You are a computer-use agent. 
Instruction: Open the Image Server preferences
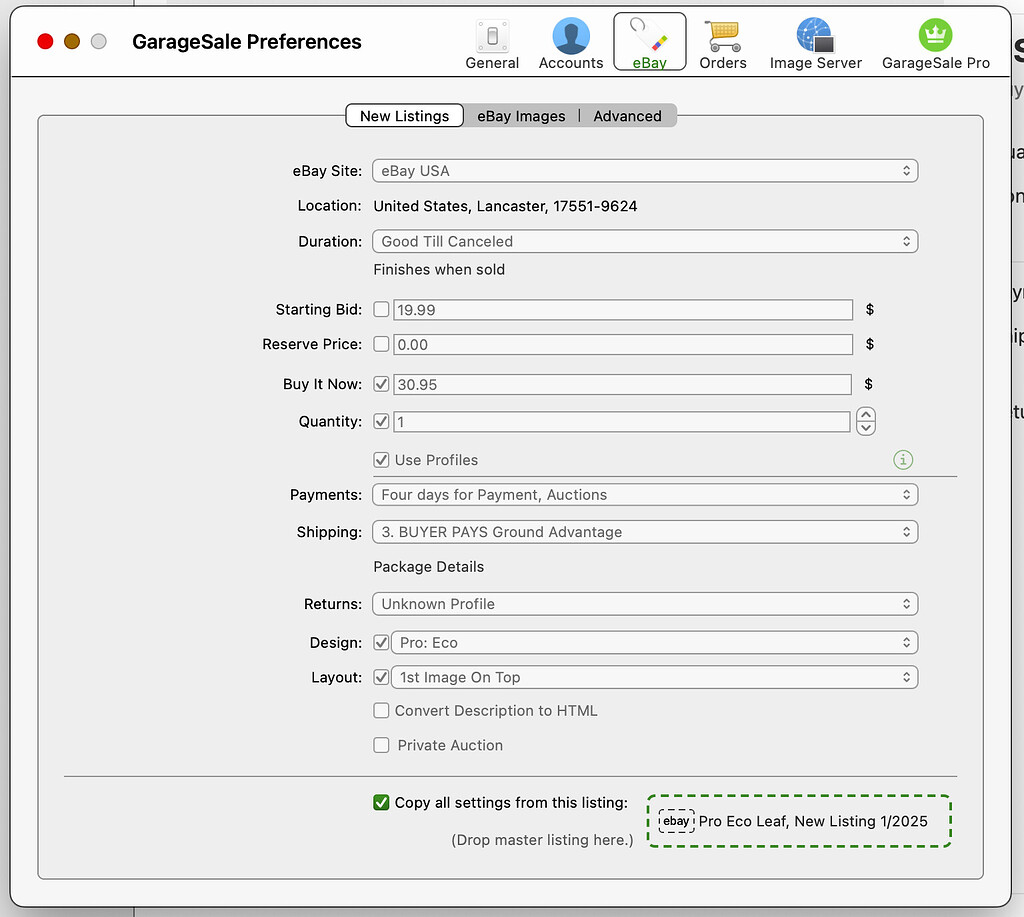point(815,44)
